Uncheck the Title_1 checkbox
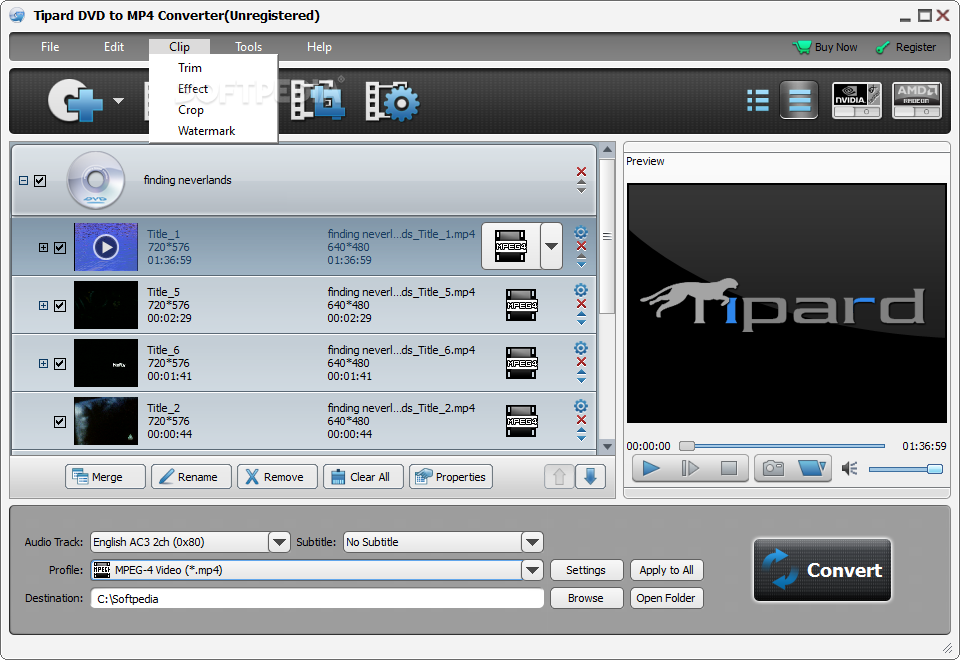Image resolution: width=960 pixels, height=660 pixels. point(60,247)
